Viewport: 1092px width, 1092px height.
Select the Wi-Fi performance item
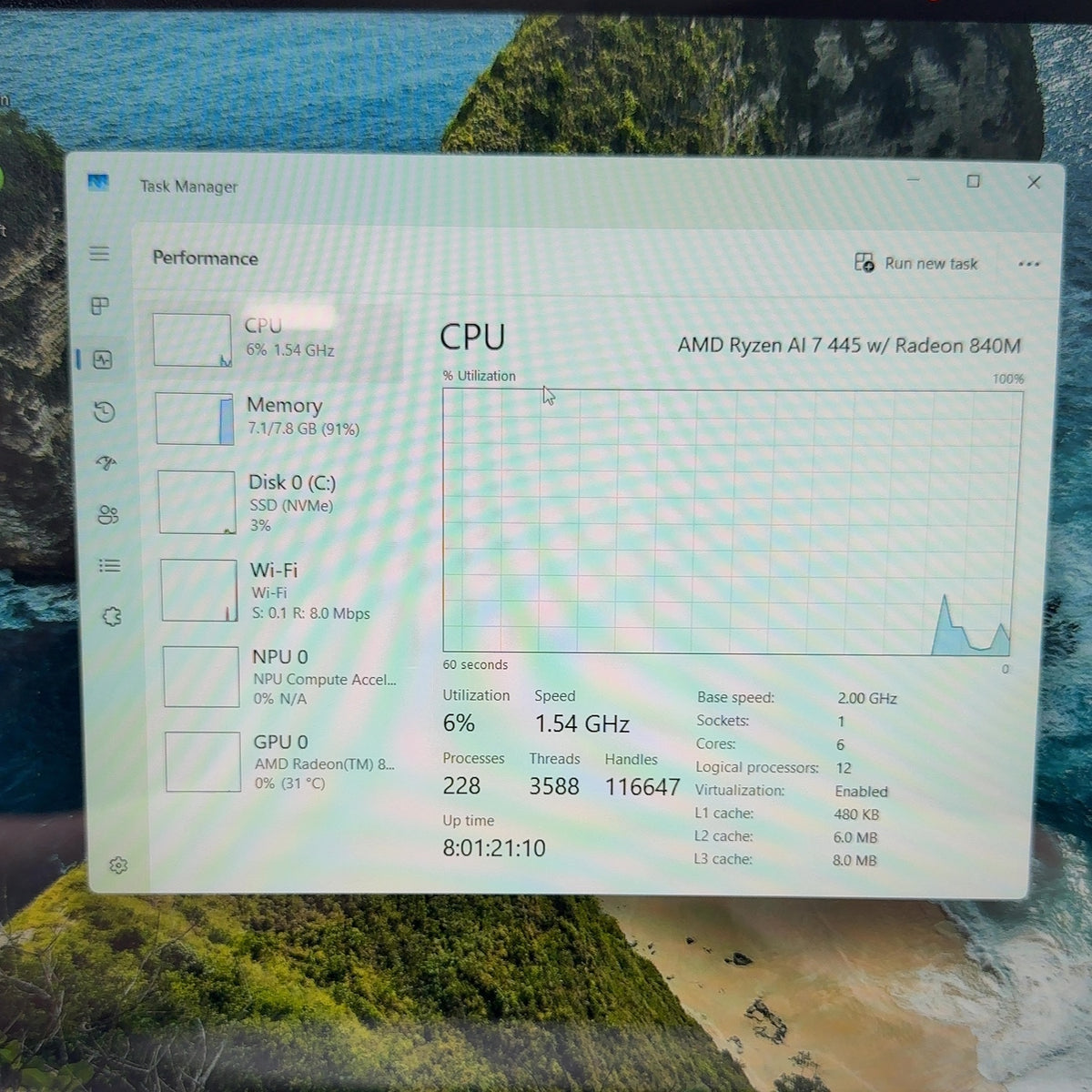[x=281, y=591]
